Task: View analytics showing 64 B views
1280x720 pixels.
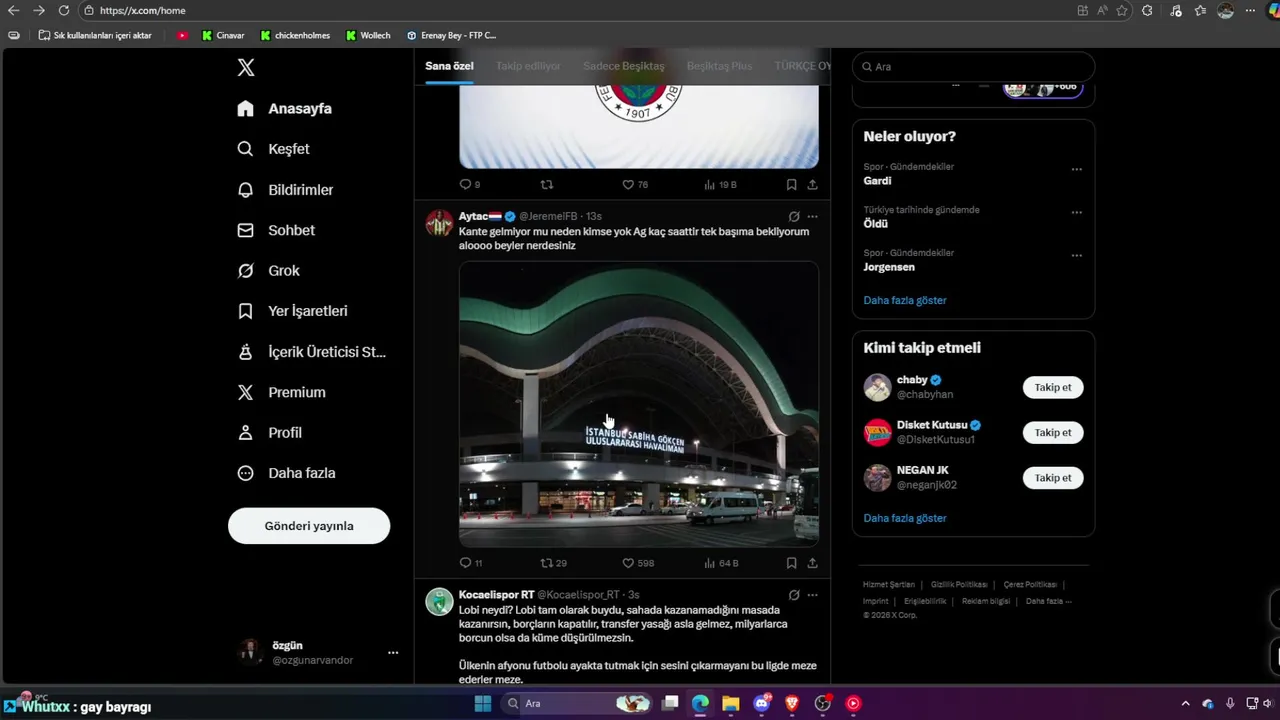Action: tap(721, 563)
